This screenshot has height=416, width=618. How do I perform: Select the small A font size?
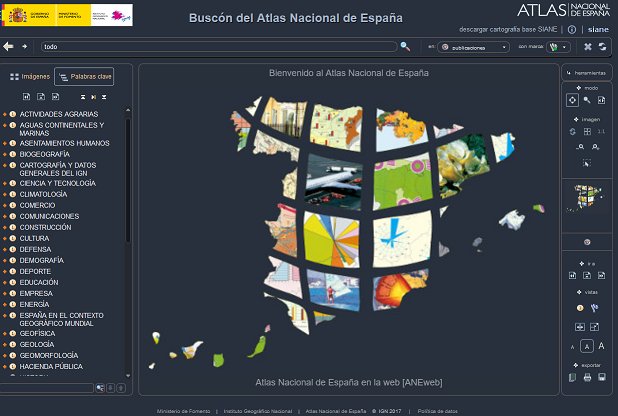tap(572, 347)
